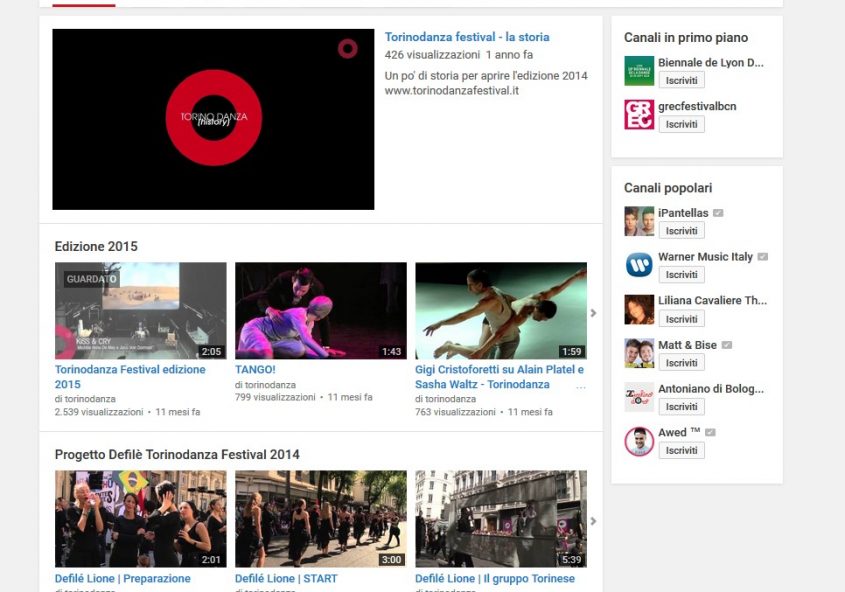Click 799 visualizzazioni text

[x=275, y=397]
